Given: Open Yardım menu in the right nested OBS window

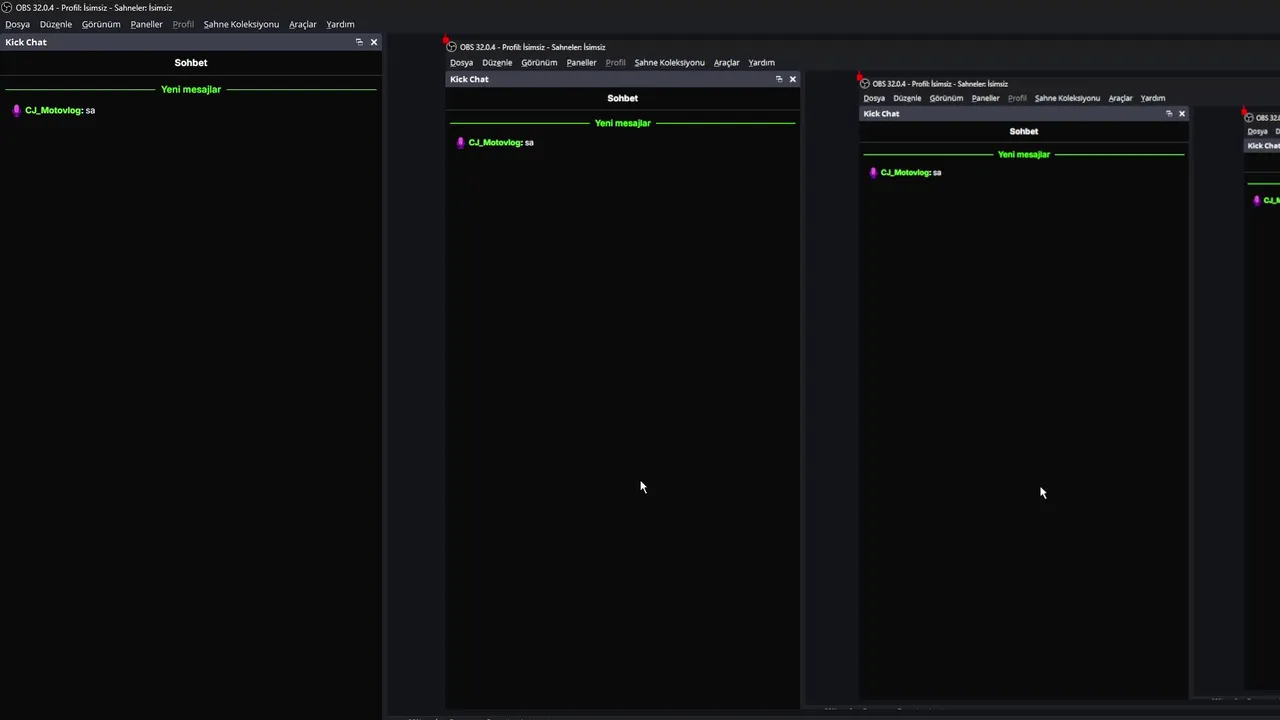Looking at the screenshot, I should (x=1153, y=98).
